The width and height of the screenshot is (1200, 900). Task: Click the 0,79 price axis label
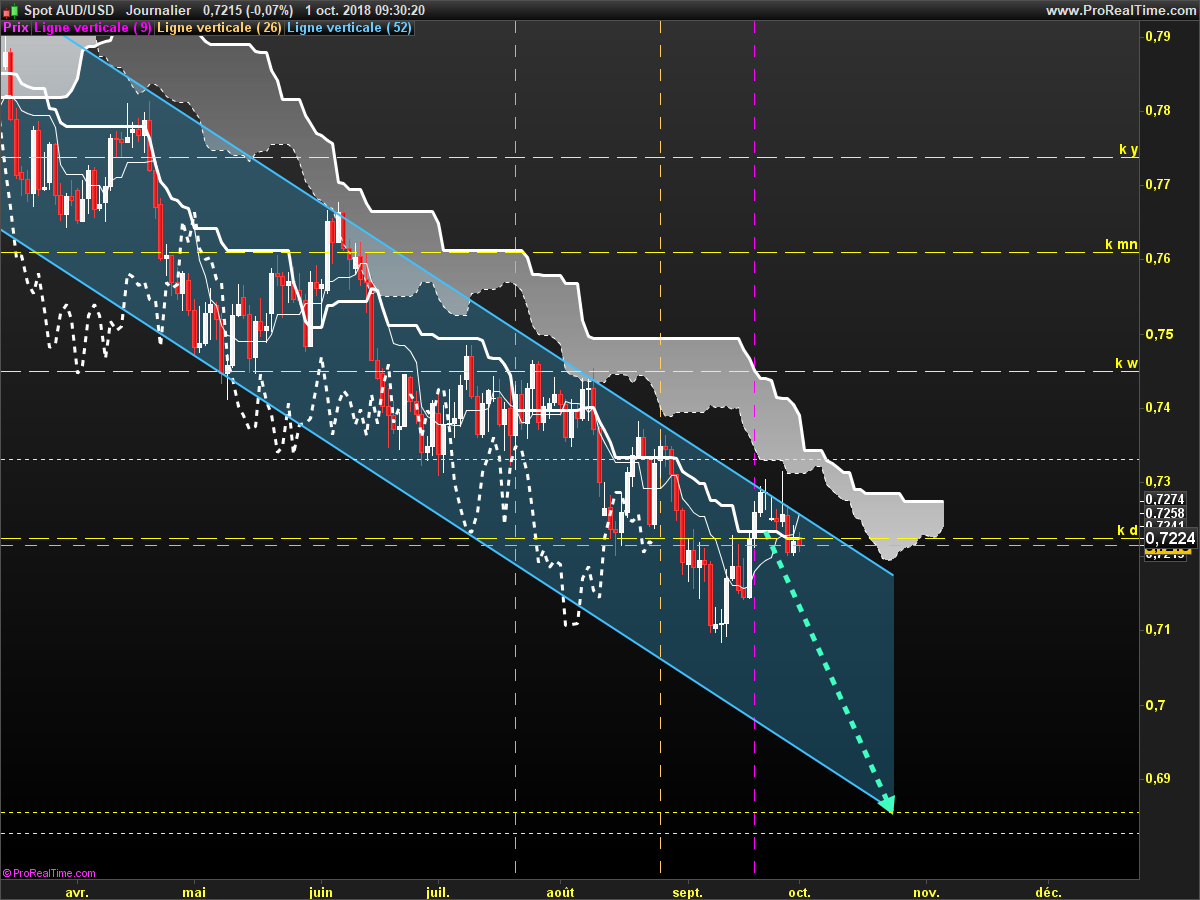point(1157,36)
